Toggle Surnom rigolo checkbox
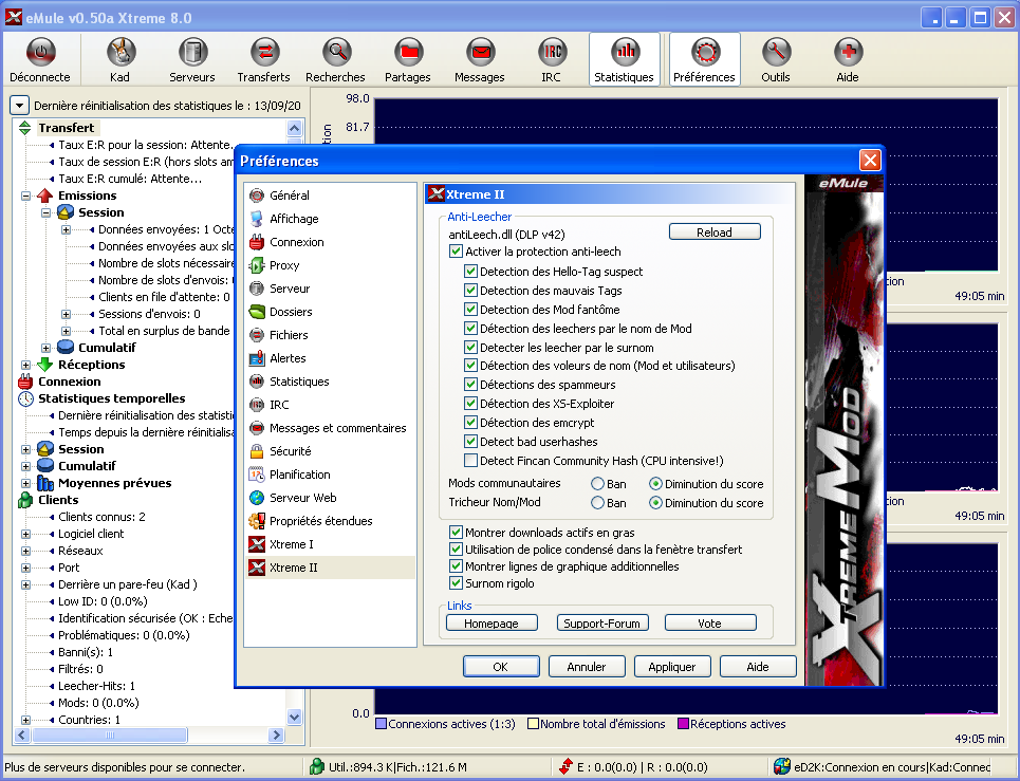Image resolution: width=1020 pixels, height=781 pixels. click(455, 583)
